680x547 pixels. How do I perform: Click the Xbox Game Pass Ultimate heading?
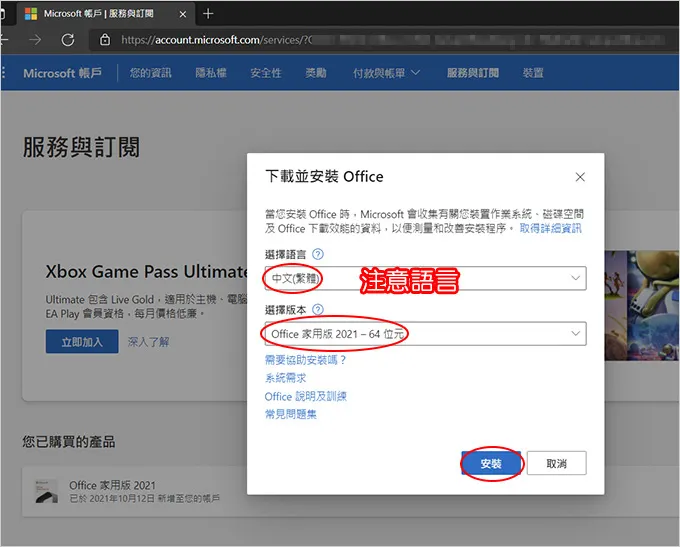click(147, 272)
